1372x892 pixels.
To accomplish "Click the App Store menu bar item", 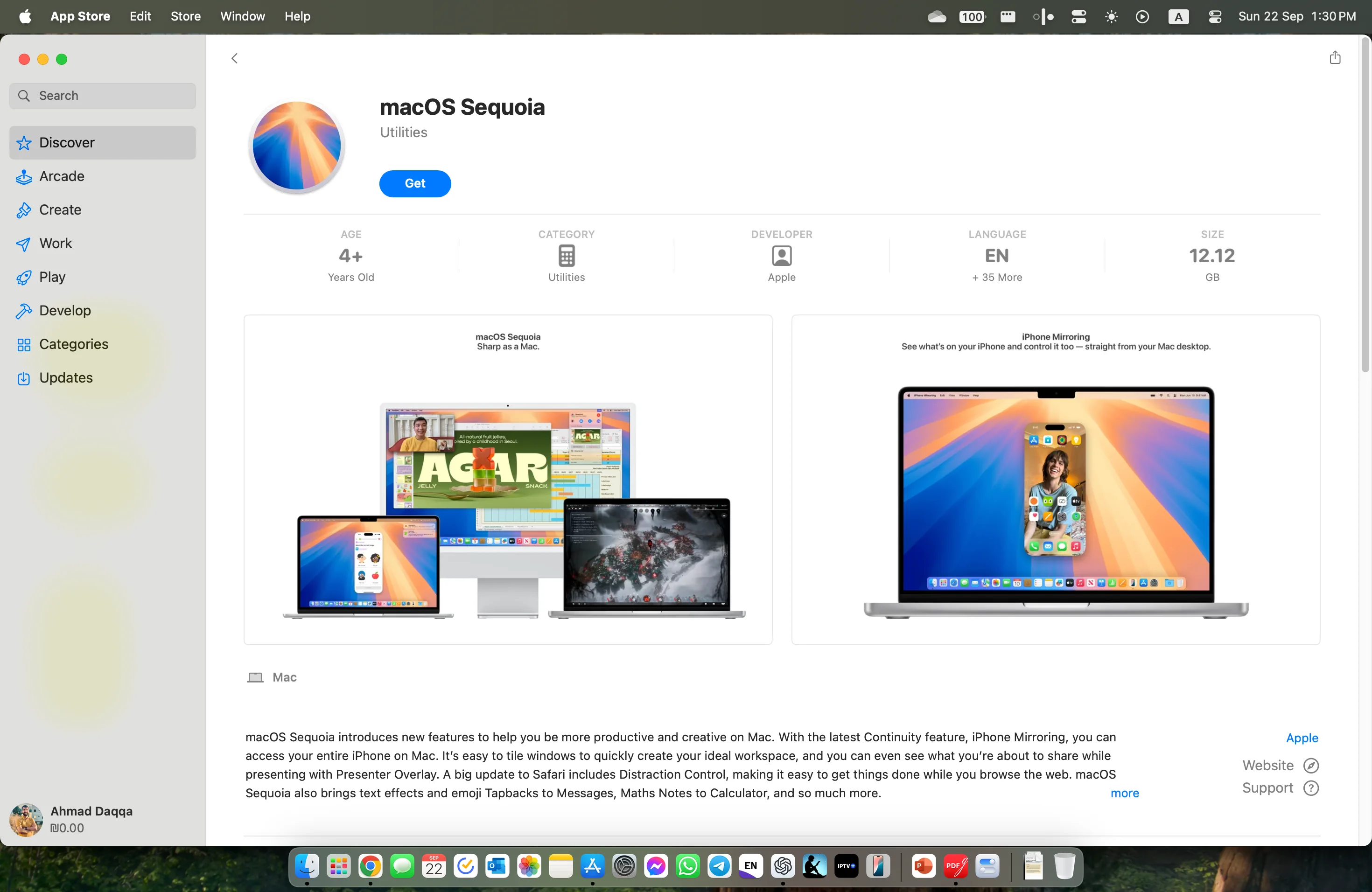I will click(x=79, y=15).
